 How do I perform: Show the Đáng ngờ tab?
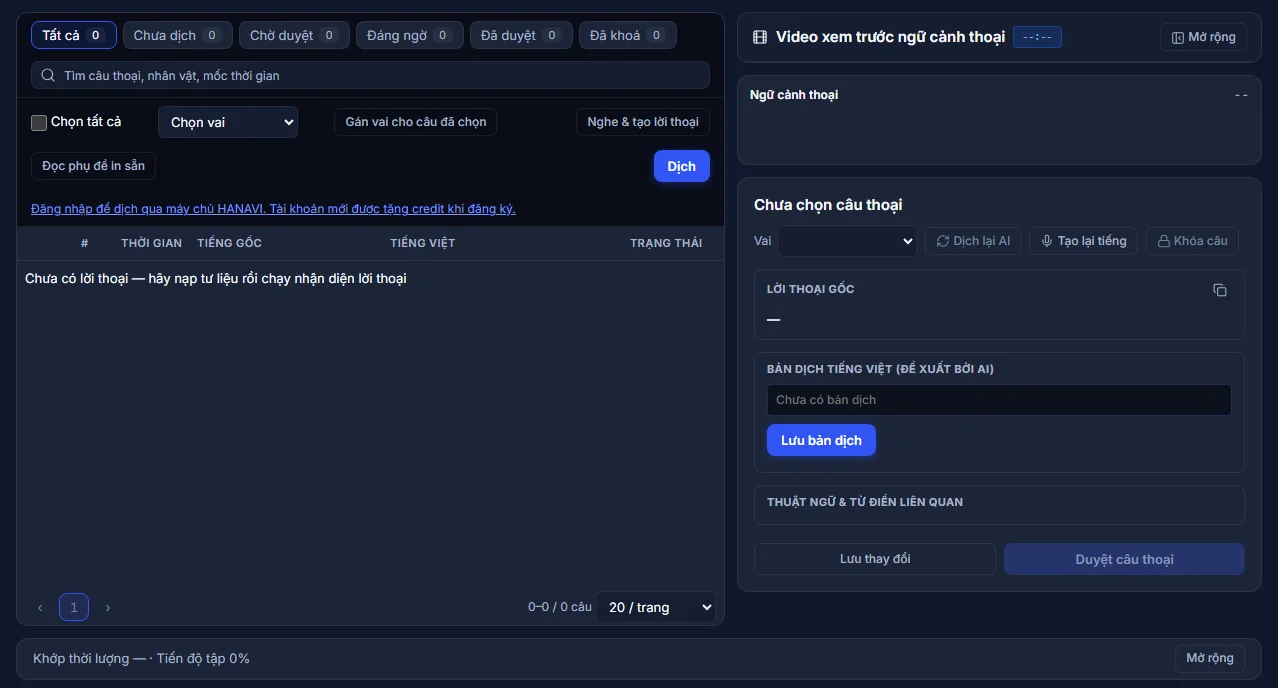click(410, 35)
